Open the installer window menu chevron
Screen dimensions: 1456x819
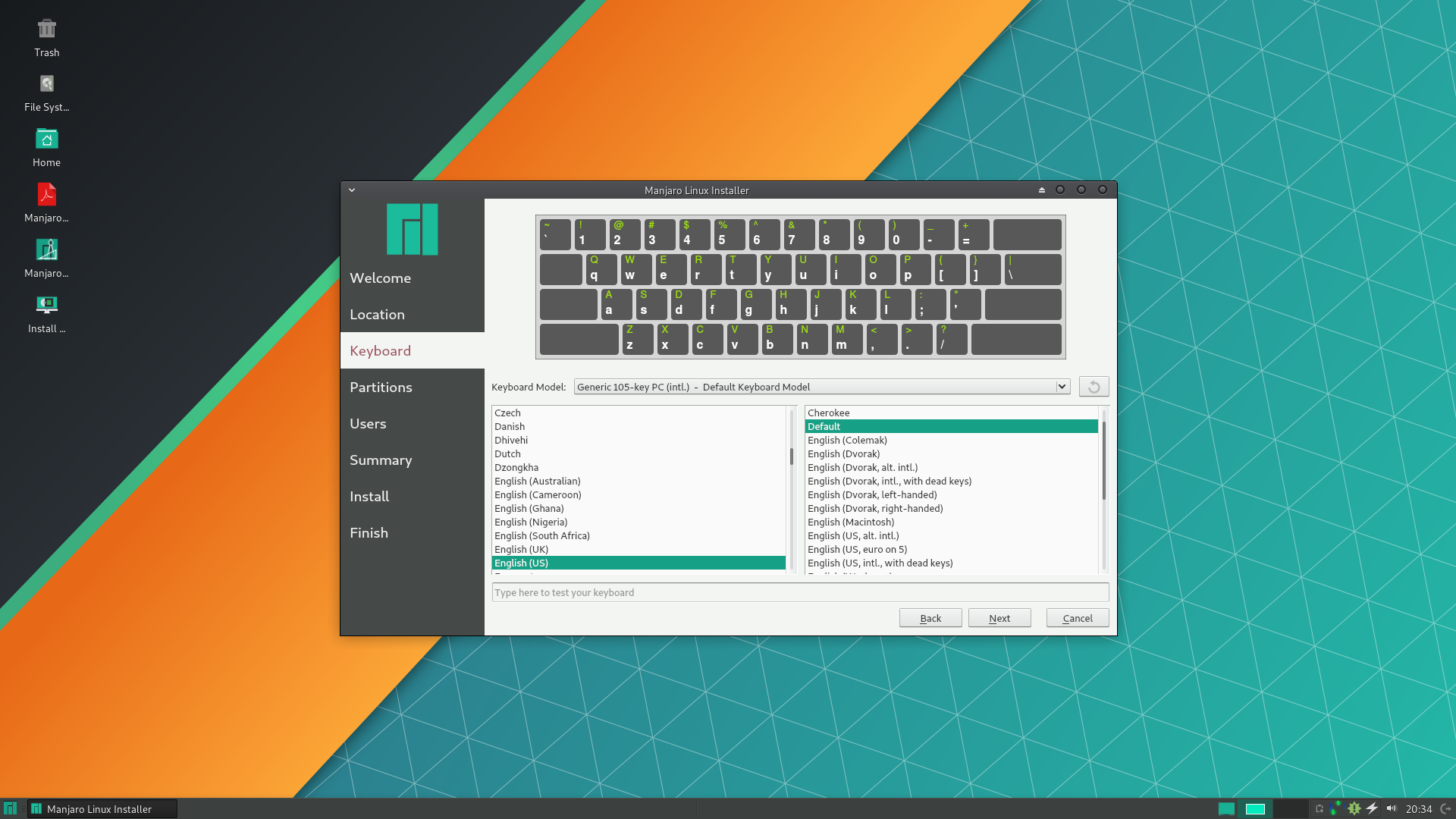352,190
